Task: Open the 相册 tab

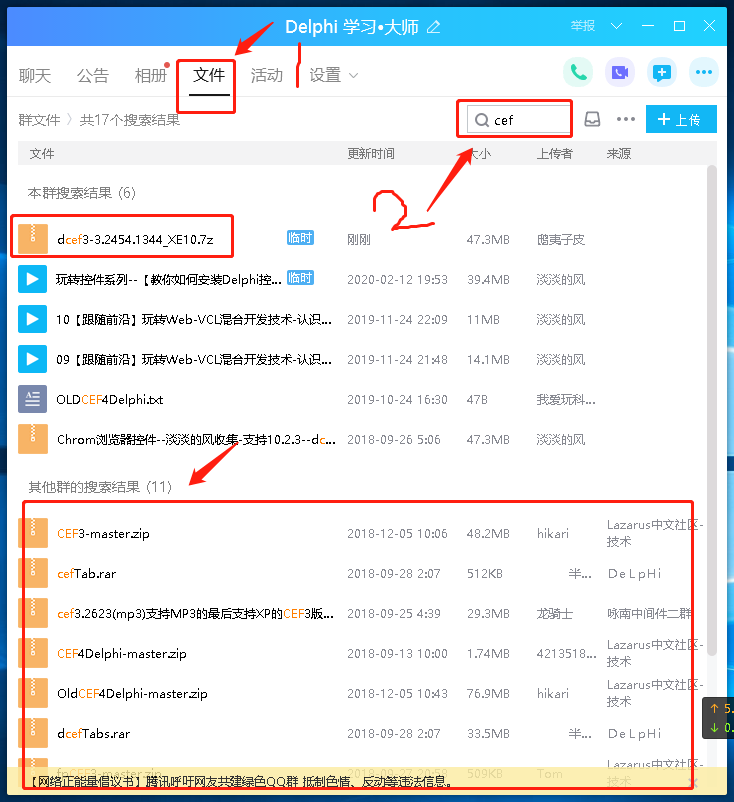Action: coord(151,75)
